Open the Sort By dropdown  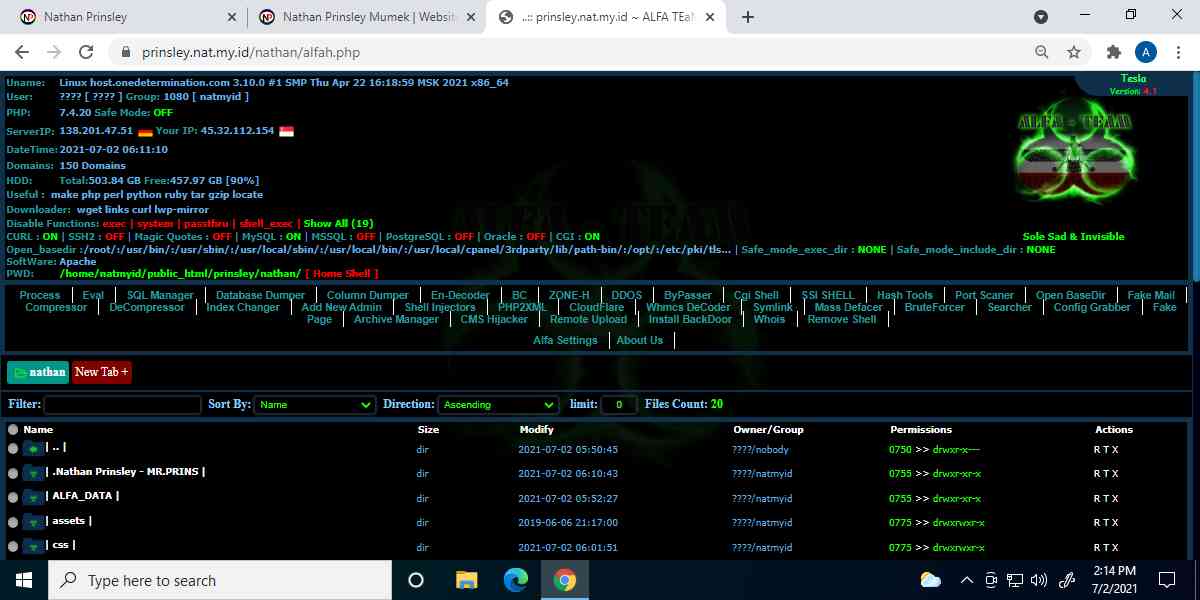[313, 404]
